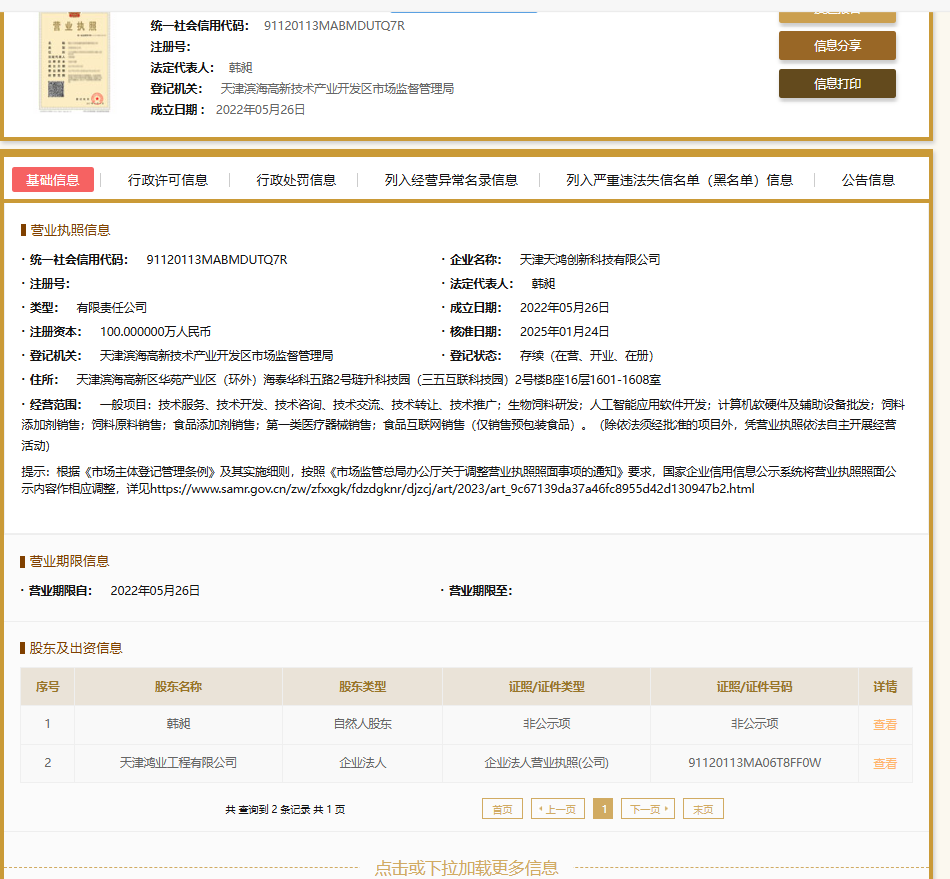Viewport: 950px width, 879px height.
Task: Click the 股东及出资信息 section heading
Action: [x=76, y=648]
